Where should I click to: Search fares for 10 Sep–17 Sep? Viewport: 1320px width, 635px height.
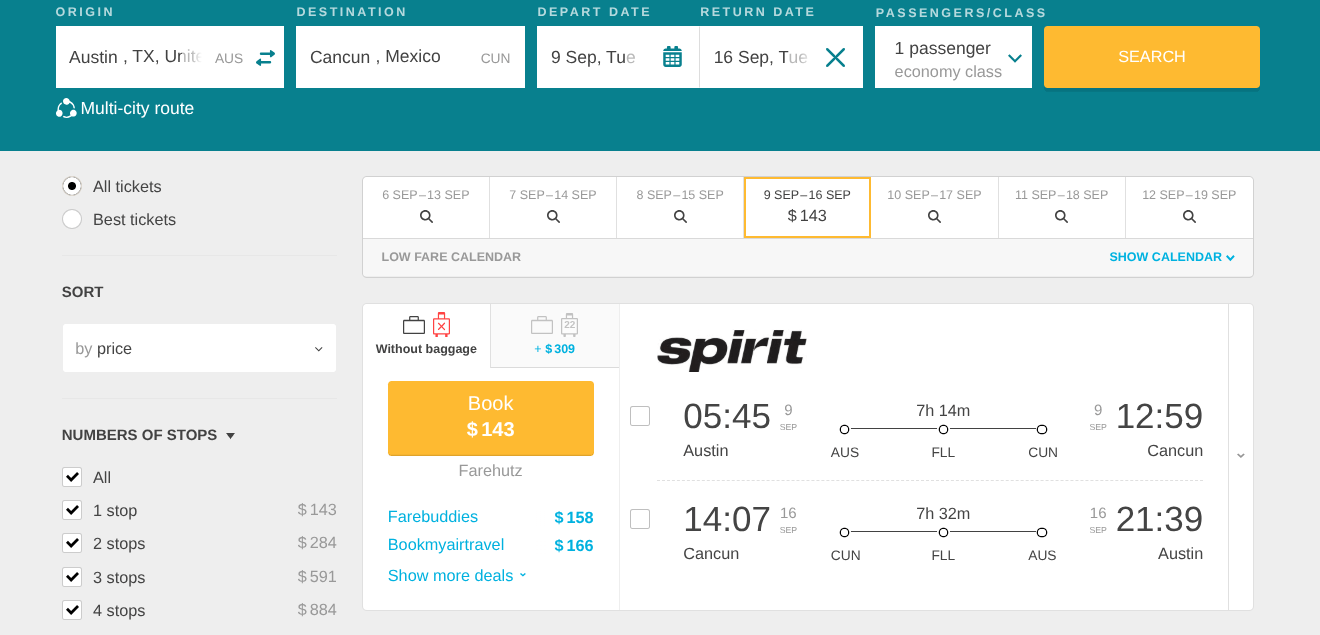[x=934, y=216]
